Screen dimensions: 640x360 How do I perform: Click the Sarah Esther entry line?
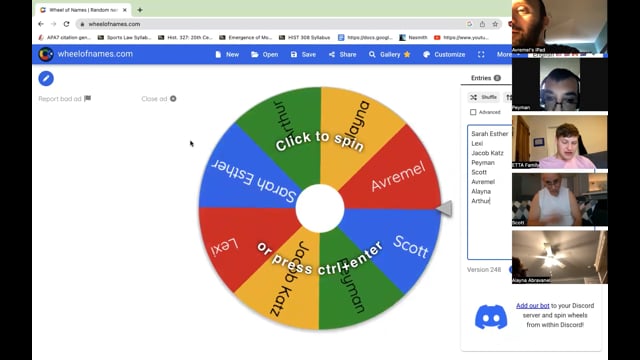[x=490, y=133]
